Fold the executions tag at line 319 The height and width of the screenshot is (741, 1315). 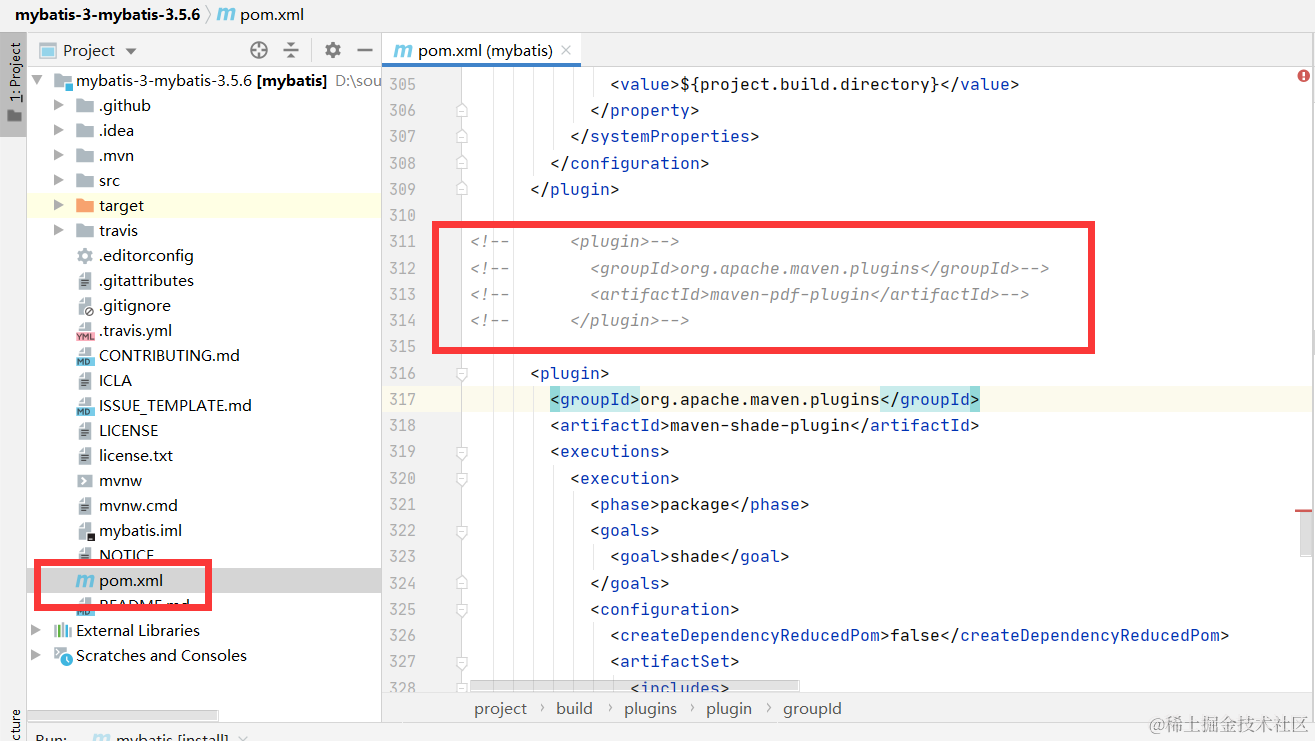(x=462, y=452)
